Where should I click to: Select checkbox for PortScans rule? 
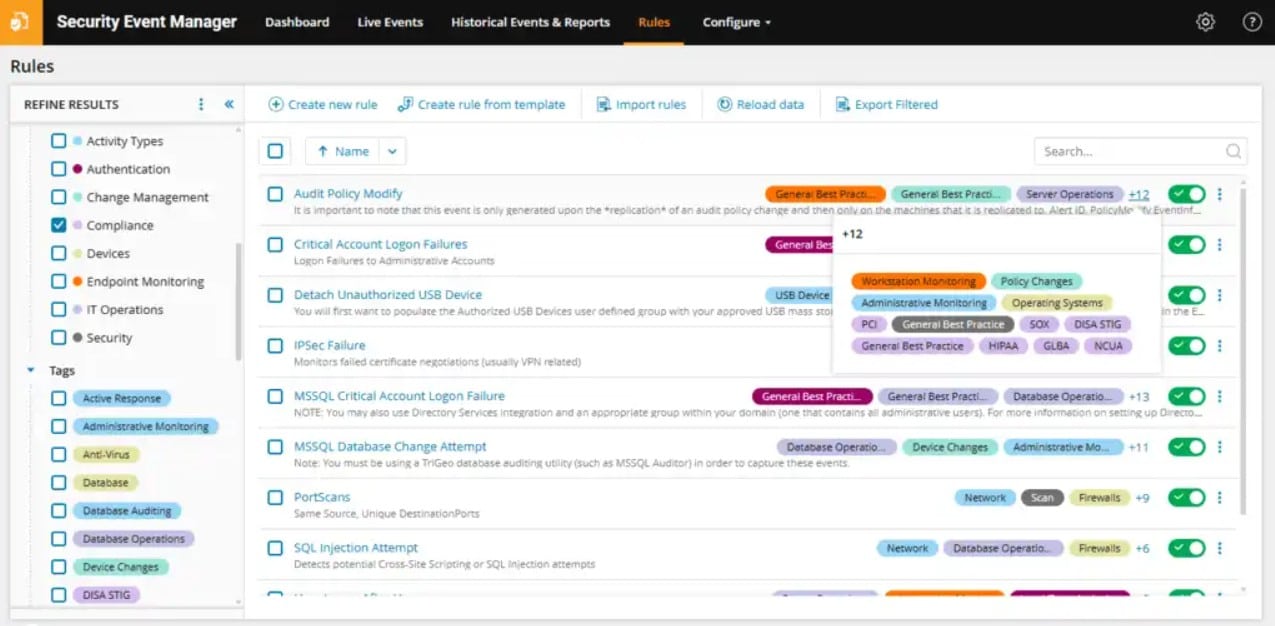[x=275, y=497]
